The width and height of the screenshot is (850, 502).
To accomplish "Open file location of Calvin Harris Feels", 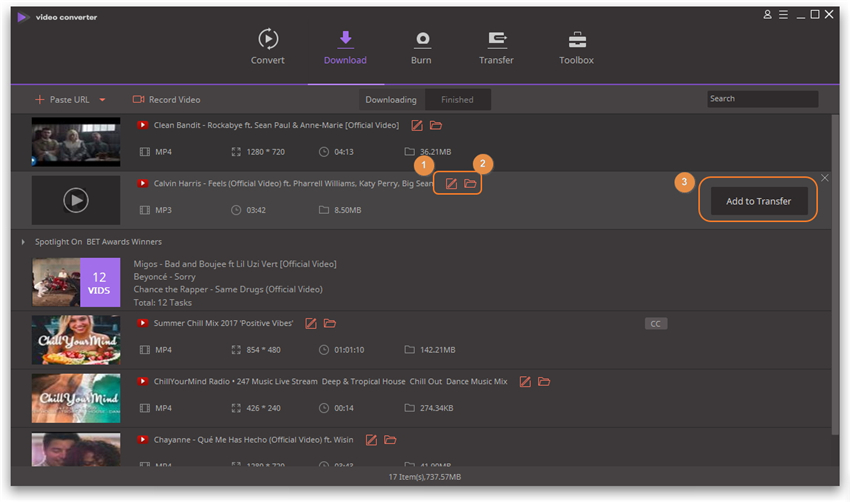I will (x=470, y=184).
